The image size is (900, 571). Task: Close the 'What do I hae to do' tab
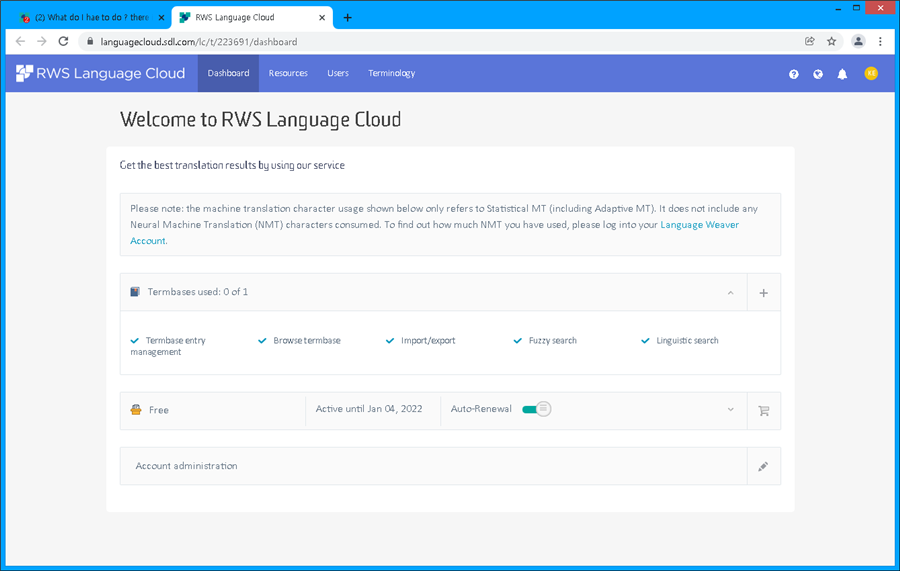(x=161, y=18)
